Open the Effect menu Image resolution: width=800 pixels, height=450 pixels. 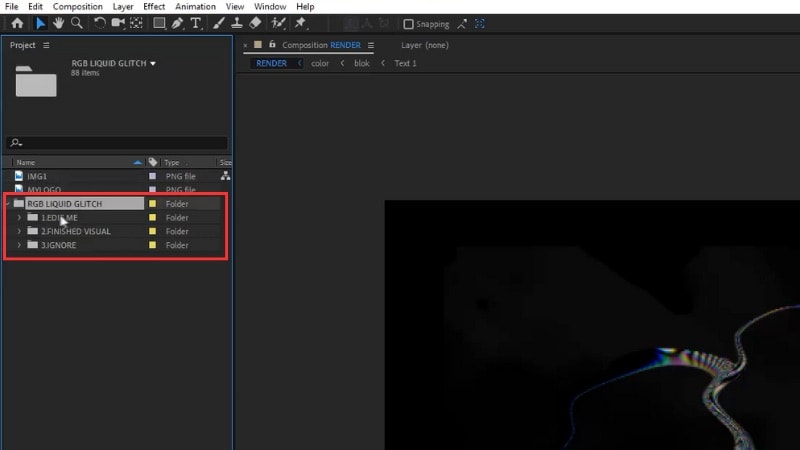point(154,7)
